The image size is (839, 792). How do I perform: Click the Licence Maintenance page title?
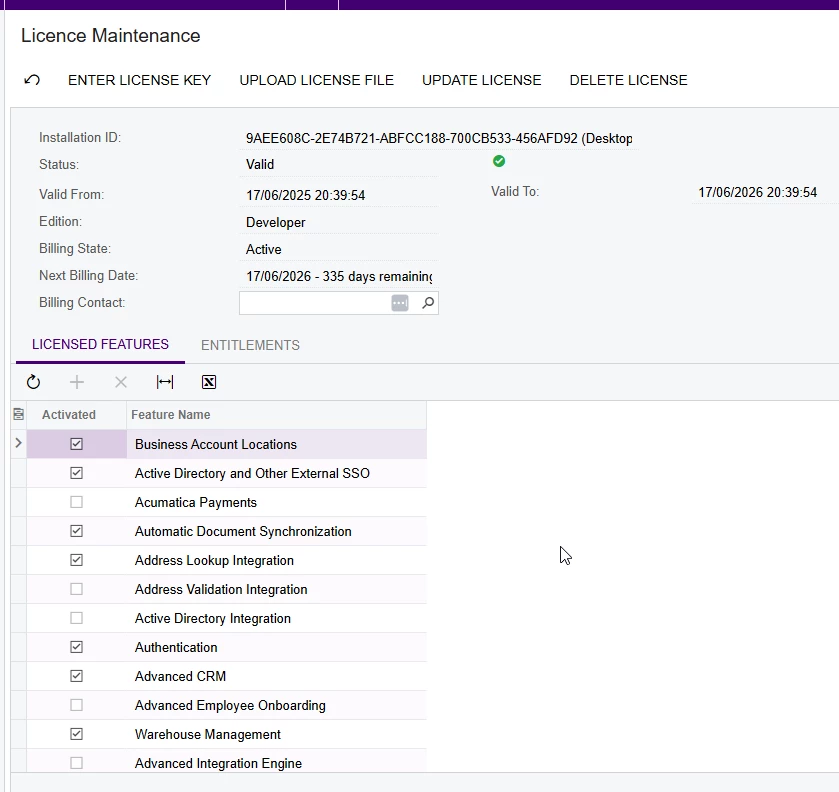click(x=111, y=36)
